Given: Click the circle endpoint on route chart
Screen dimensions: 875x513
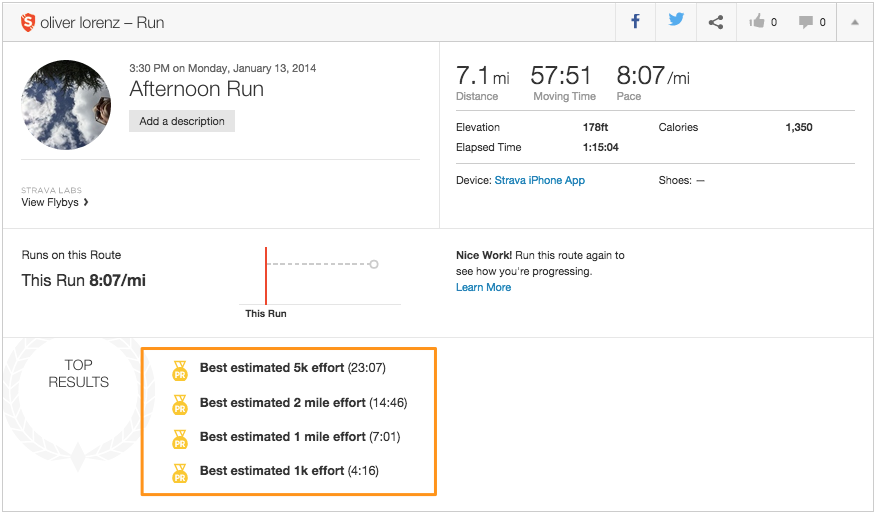Looking at the screenshot, I should 374,265.
